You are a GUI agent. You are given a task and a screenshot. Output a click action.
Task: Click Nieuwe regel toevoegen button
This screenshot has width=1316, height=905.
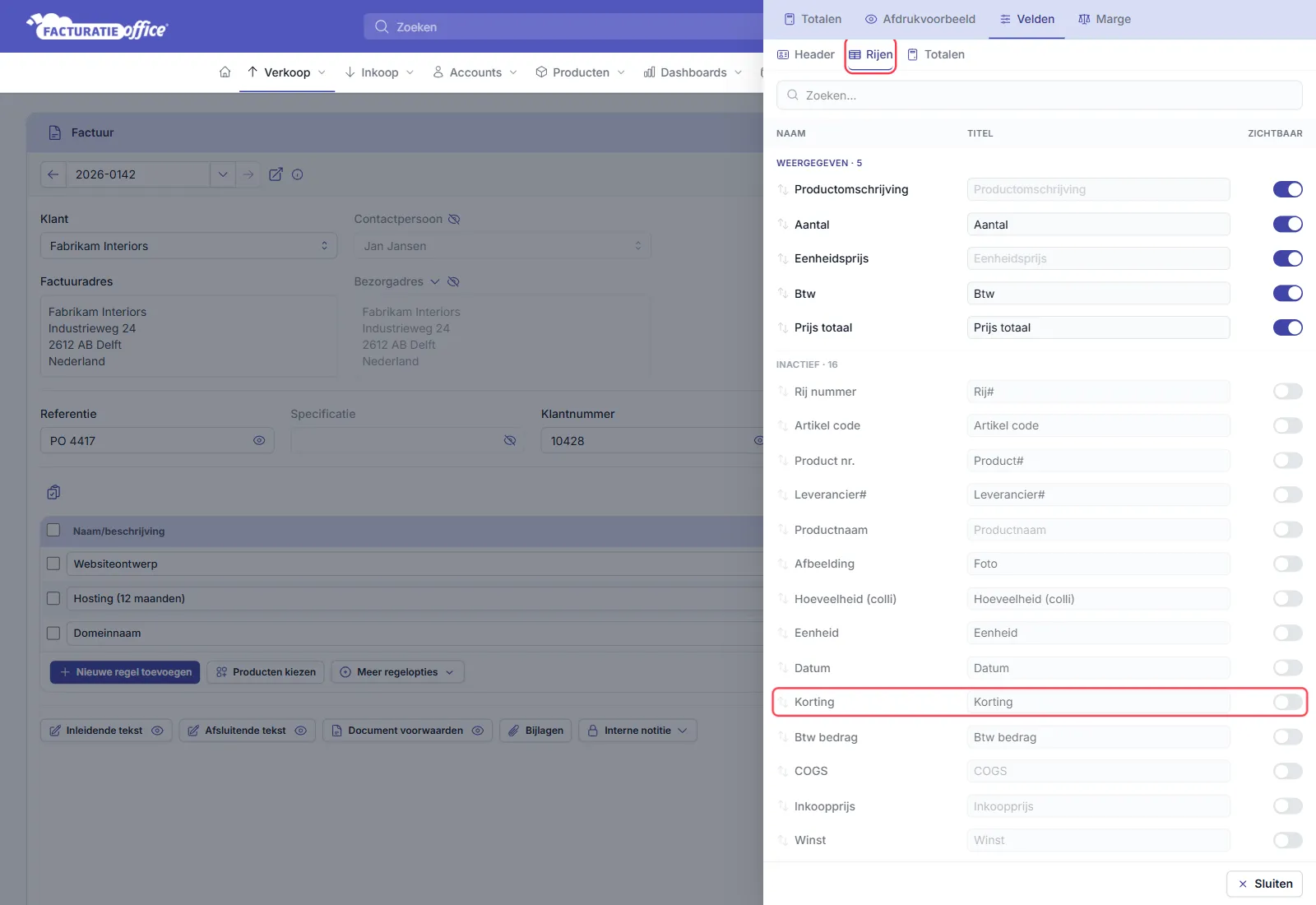point(125,672)
